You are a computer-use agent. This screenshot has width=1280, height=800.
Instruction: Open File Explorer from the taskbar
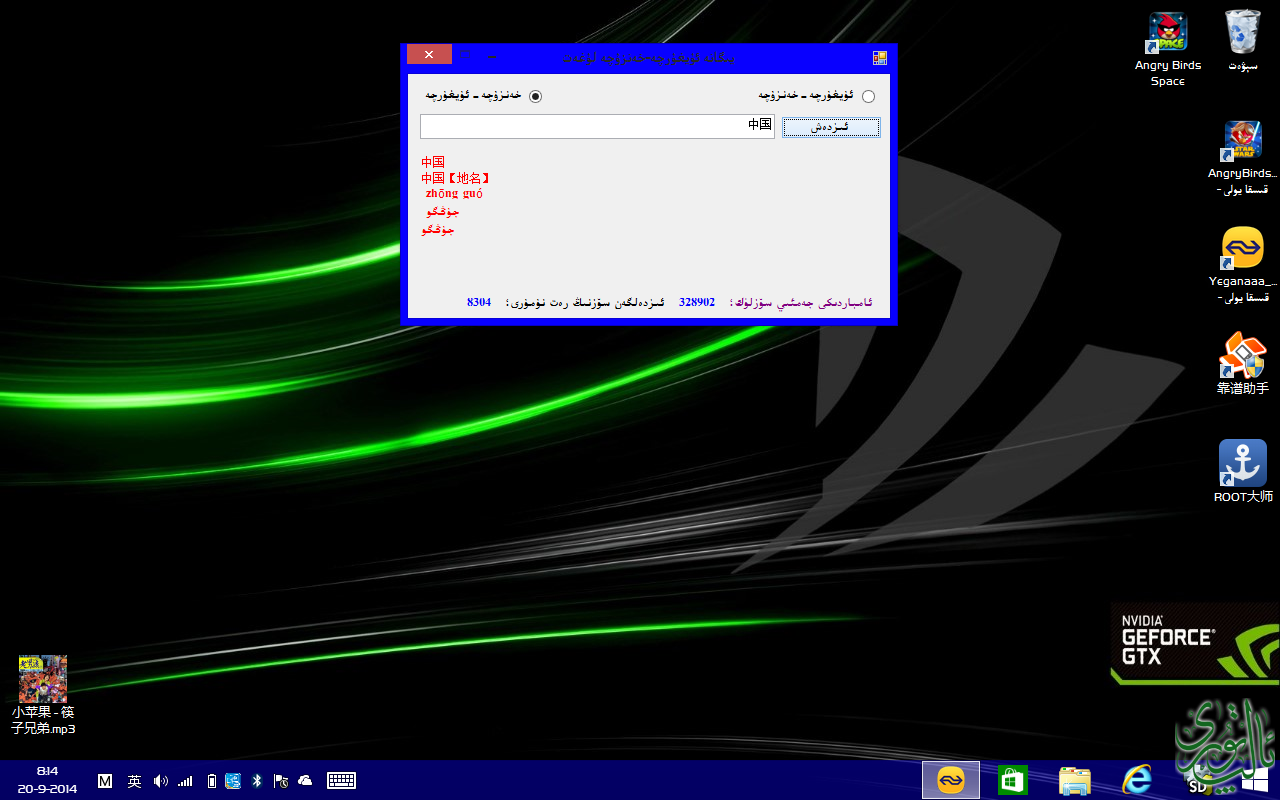pyautogui.click(x=1074, y=780)
